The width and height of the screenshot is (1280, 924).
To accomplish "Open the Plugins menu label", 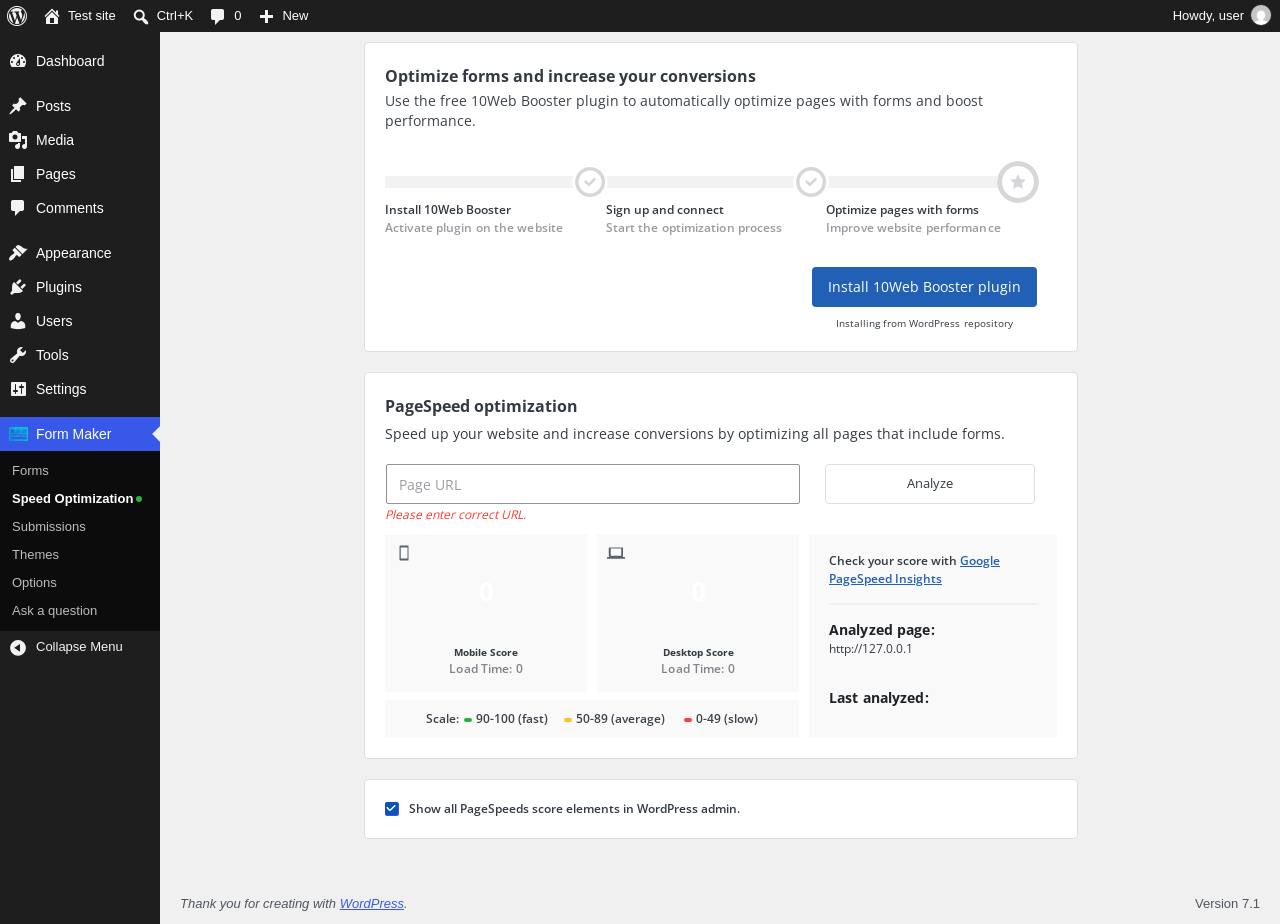I will (x=59, y=287).
